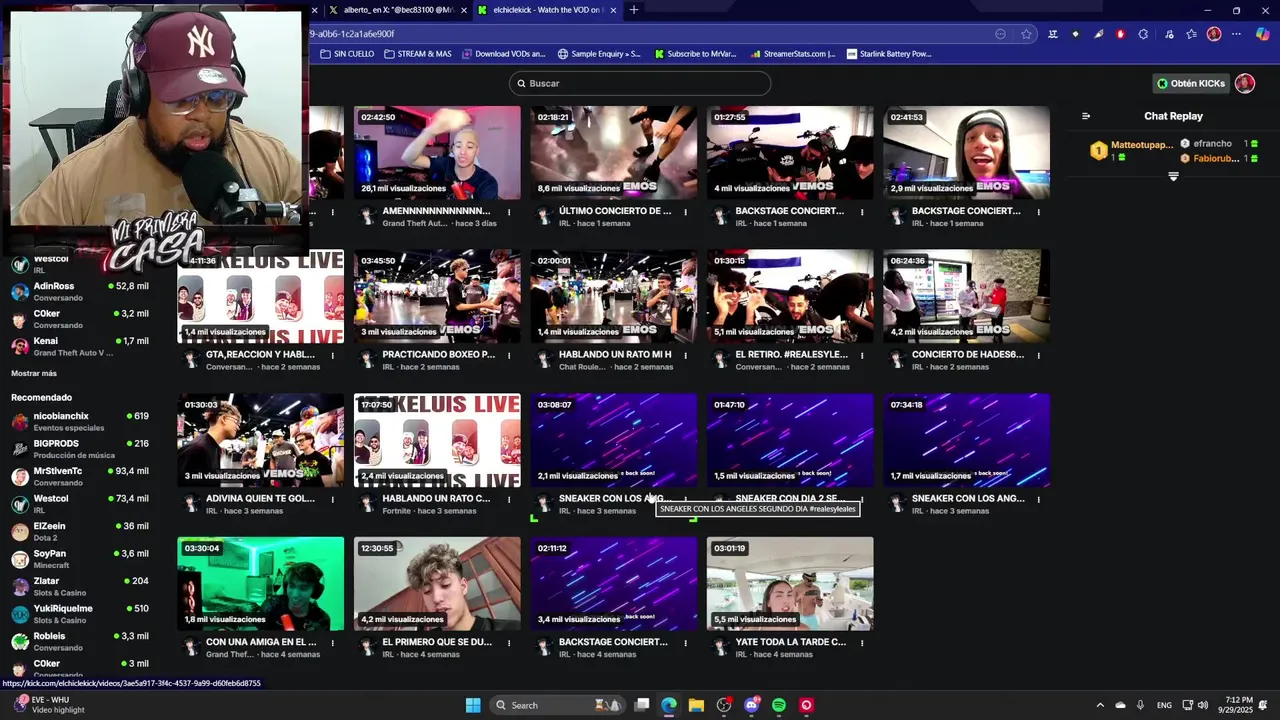Open the browser Favorites icon
This screenshot has width=1280, height=720.
coord(1191,34)
